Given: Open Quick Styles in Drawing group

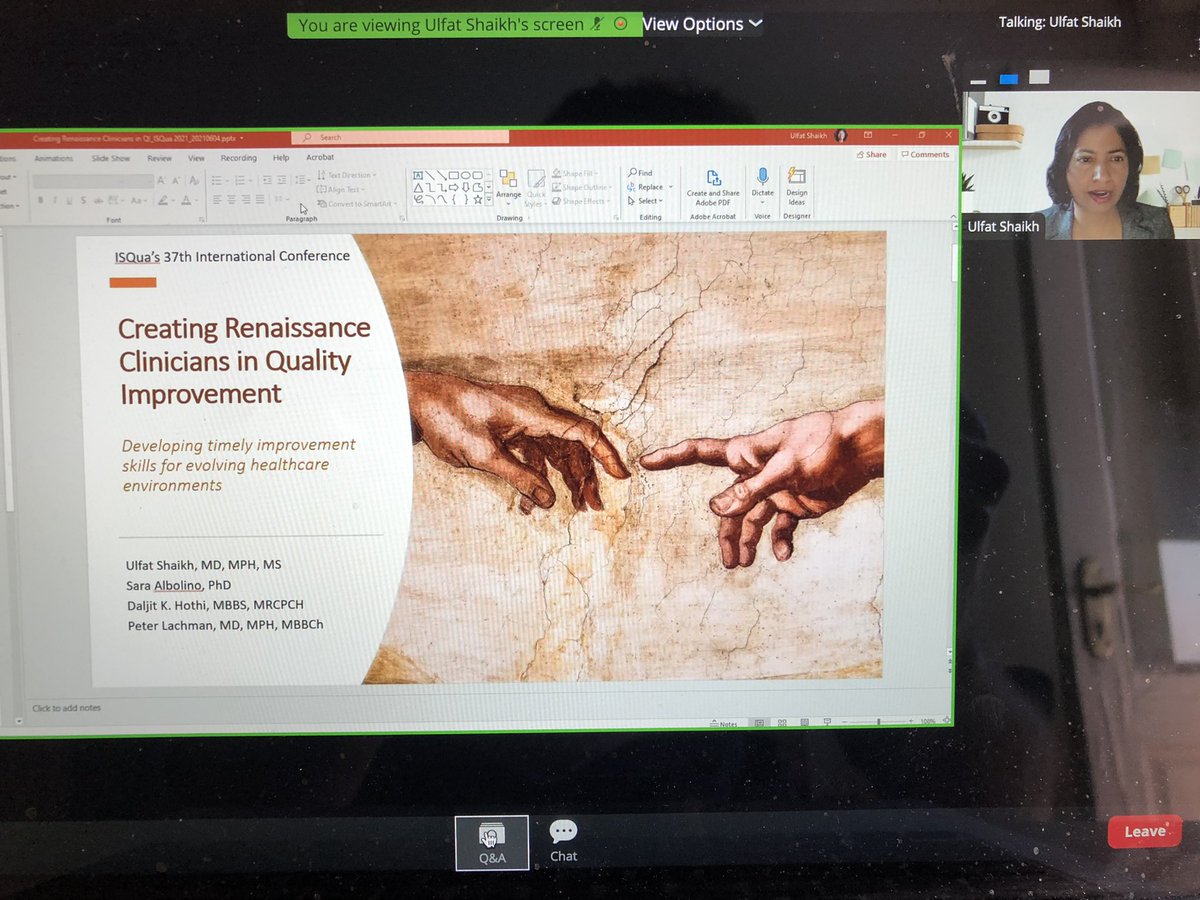Looking at the screenshot, I should (x=535, y=187).
